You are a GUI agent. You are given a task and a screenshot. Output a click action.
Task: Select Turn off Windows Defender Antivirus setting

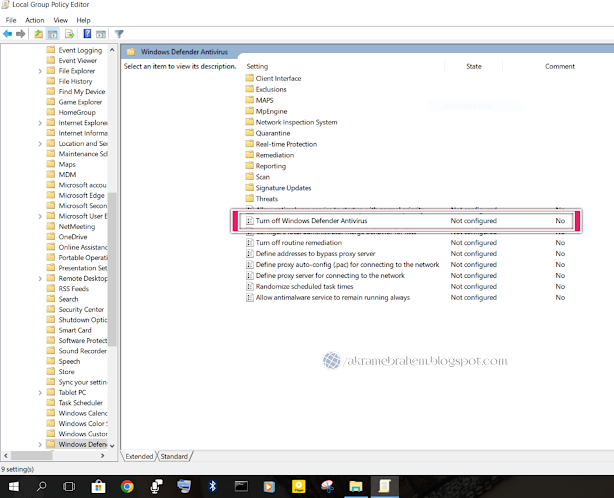pos(406,221)
